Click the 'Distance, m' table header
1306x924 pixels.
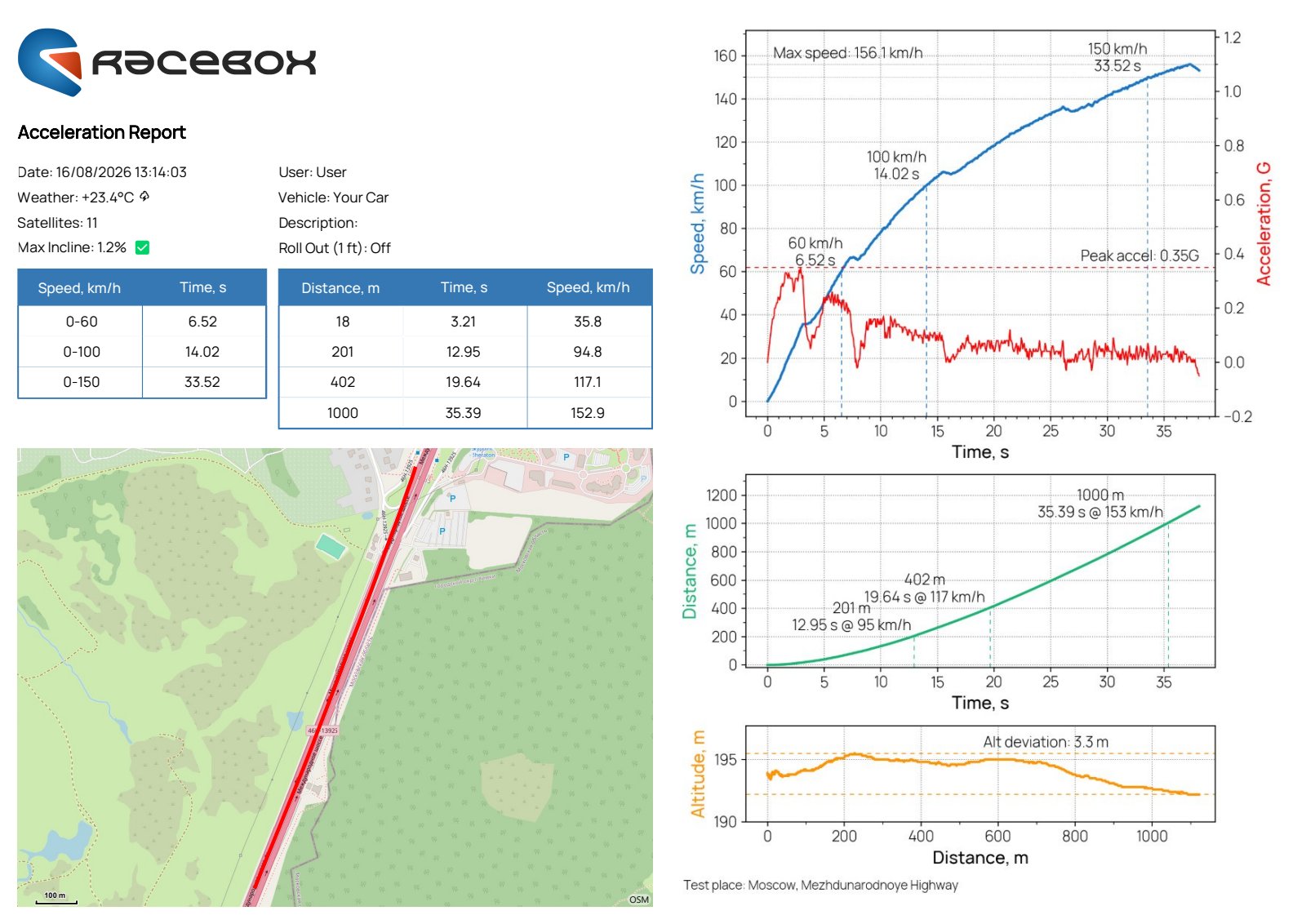(340, 288)
